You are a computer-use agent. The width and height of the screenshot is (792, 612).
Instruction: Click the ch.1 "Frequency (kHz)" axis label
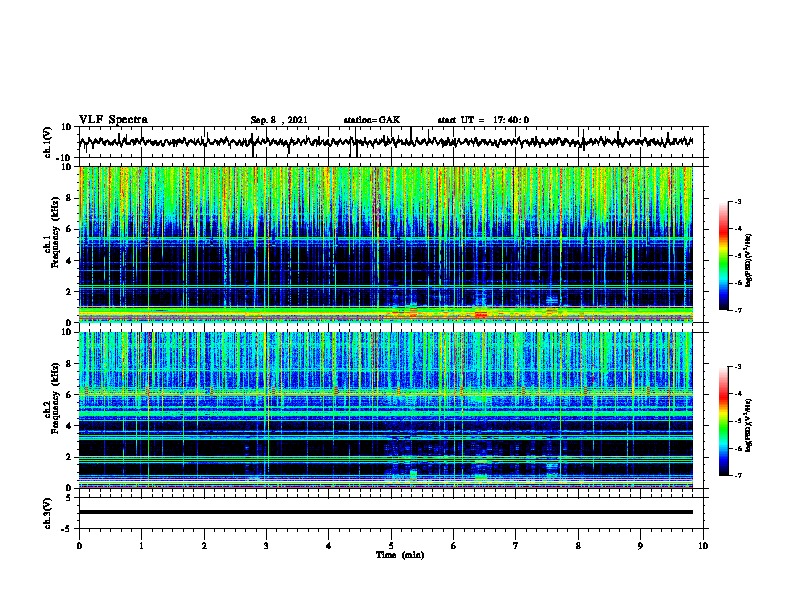[x=55, y=233]
